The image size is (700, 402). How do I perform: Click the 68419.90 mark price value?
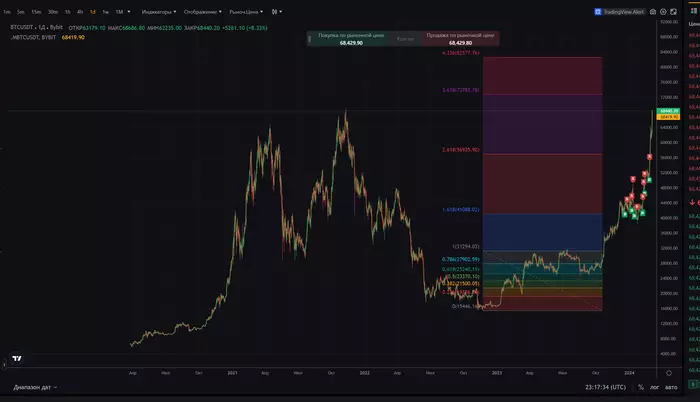coord(73,38)
